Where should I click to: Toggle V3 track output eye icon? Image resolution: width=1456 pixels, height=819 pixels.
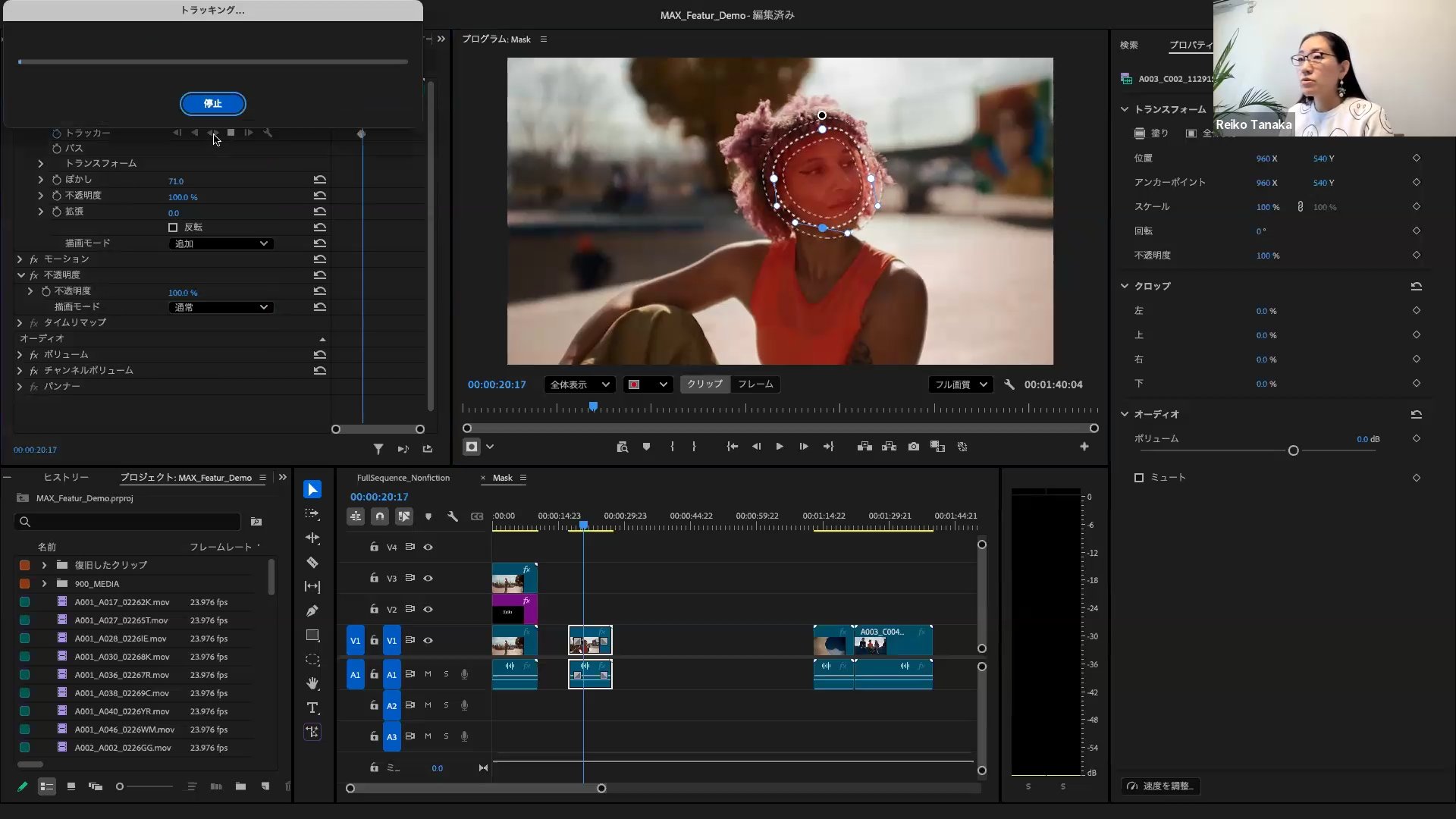tap(428, 578)
